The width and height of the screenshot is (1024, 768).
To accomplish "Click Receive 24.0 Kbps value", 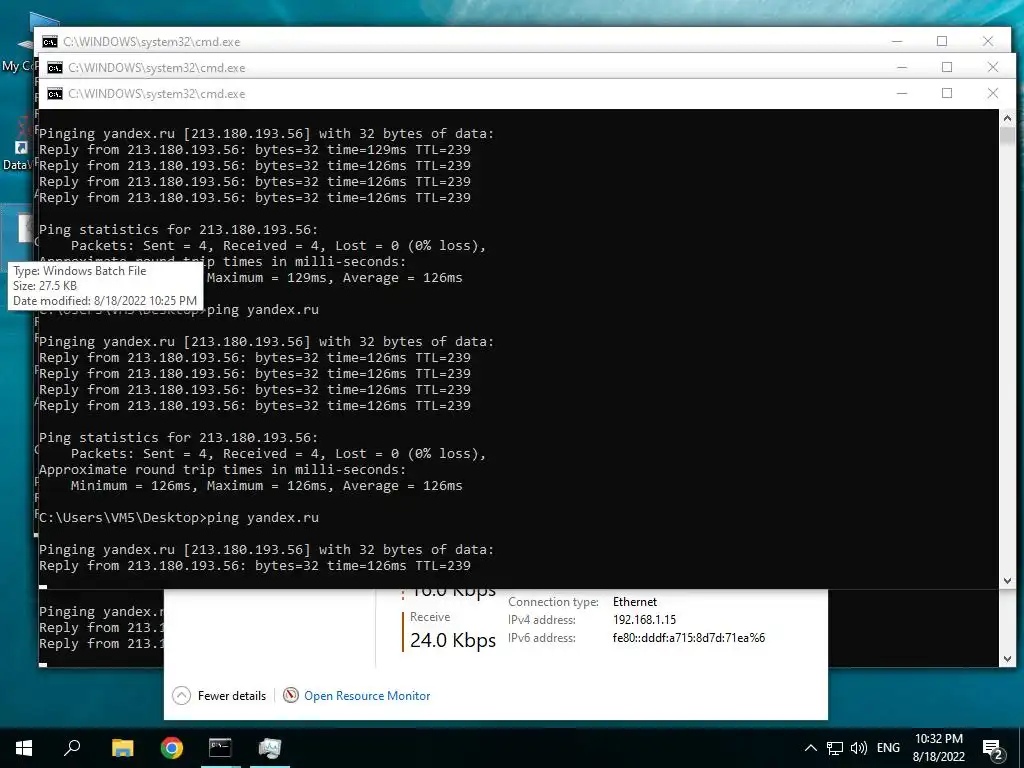I will (x=453, y=640).
